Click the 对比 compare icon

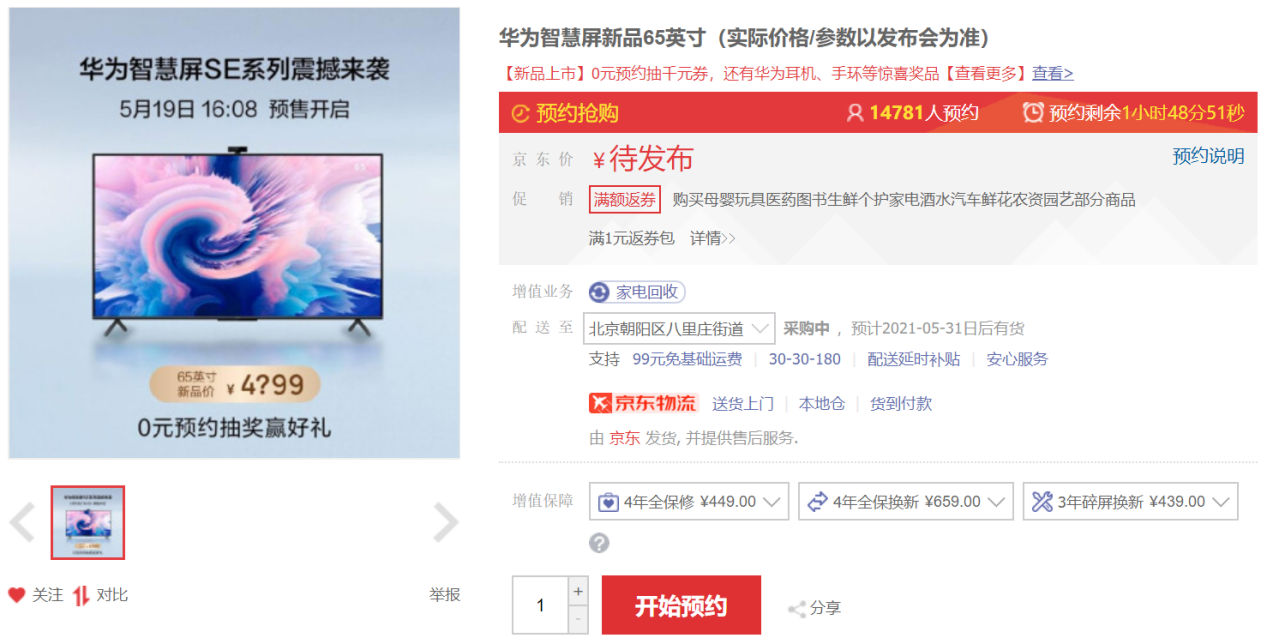point(81,595)
